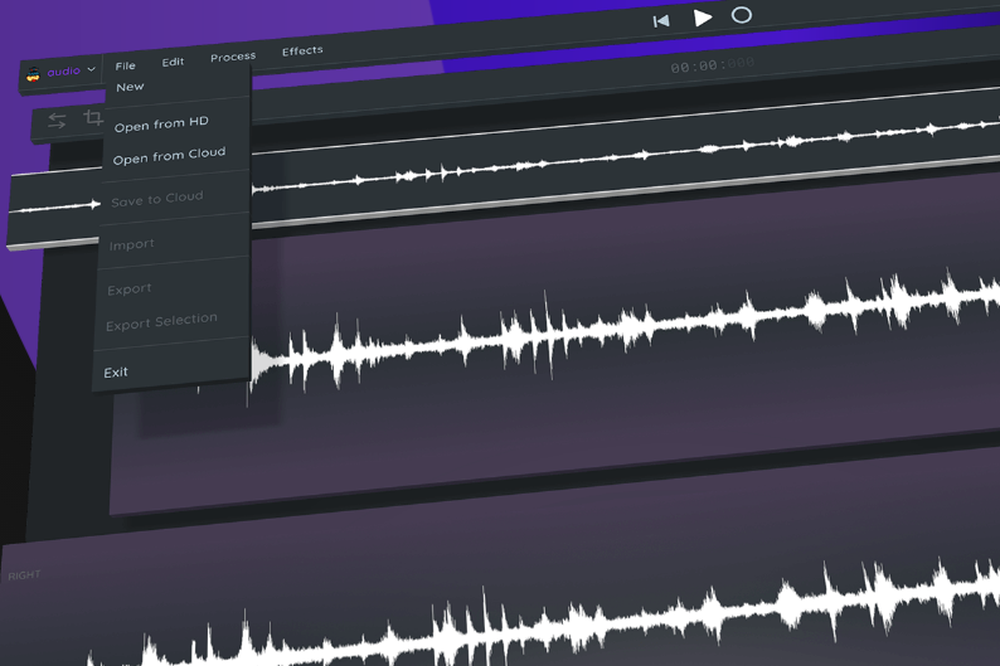
Task: Click the circular record button
Action: (x=741, y=15)
